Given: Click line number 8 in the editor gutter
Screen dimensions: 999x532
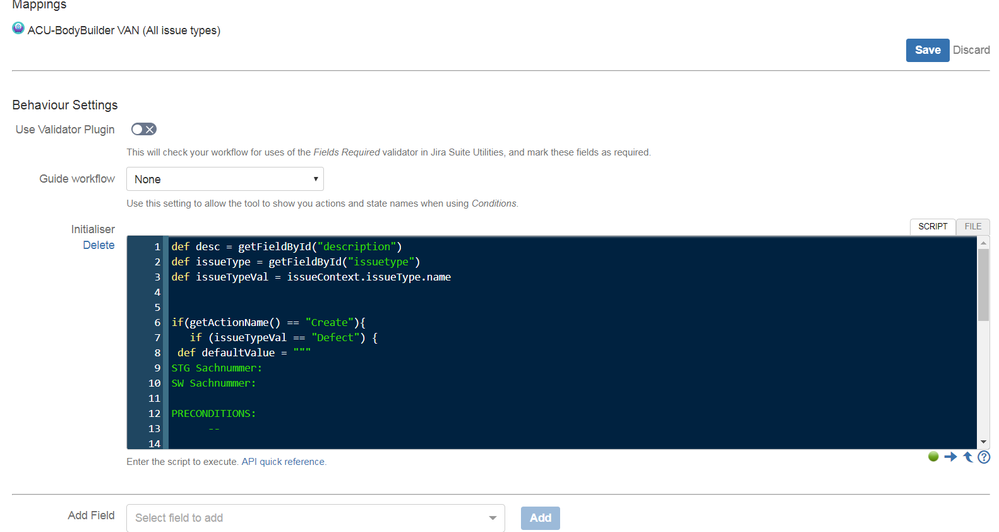Looking at the screenshot, I should click(157, 353).
